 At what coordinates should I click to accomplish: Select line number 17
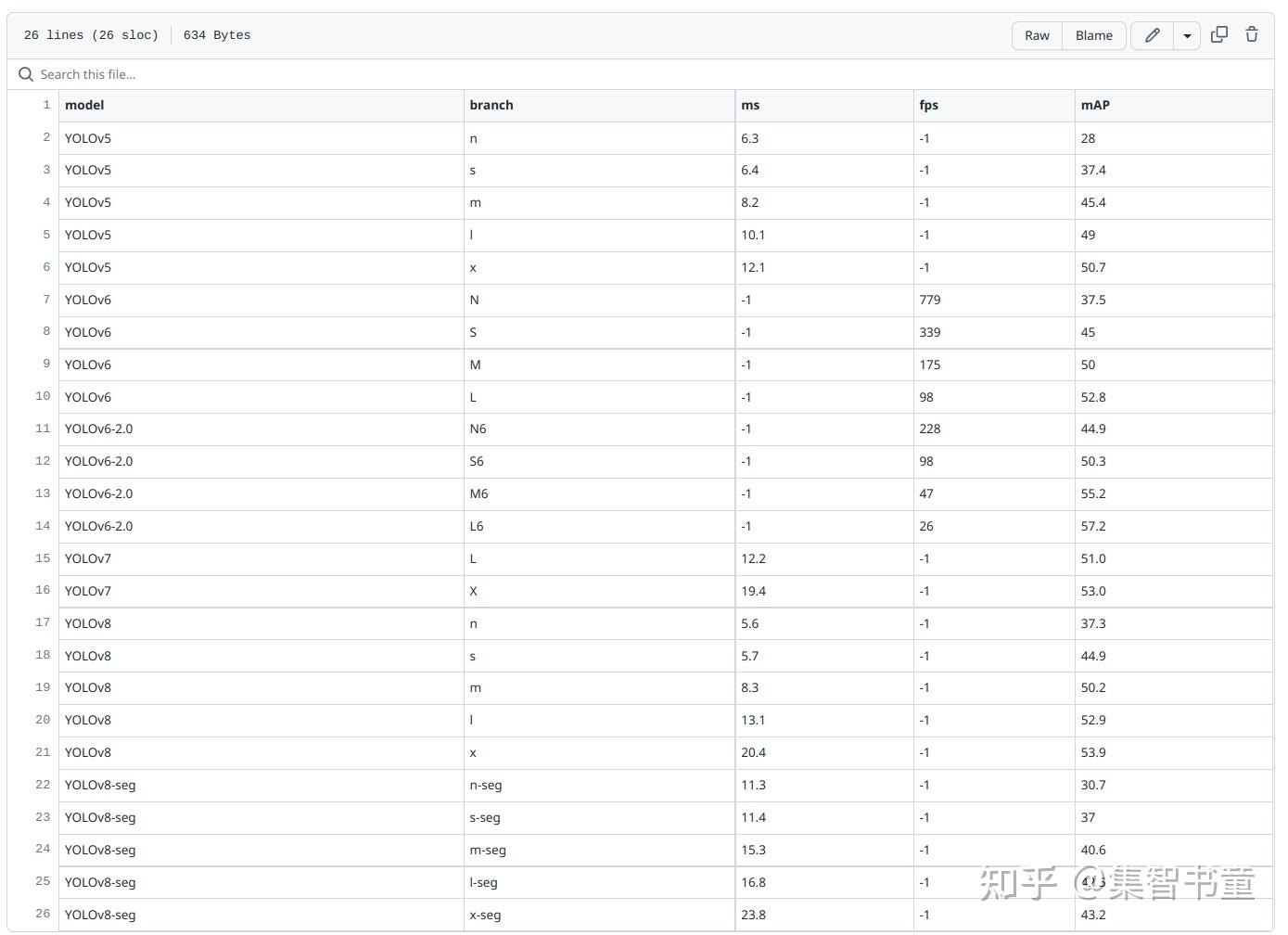(x=43, y=623)
